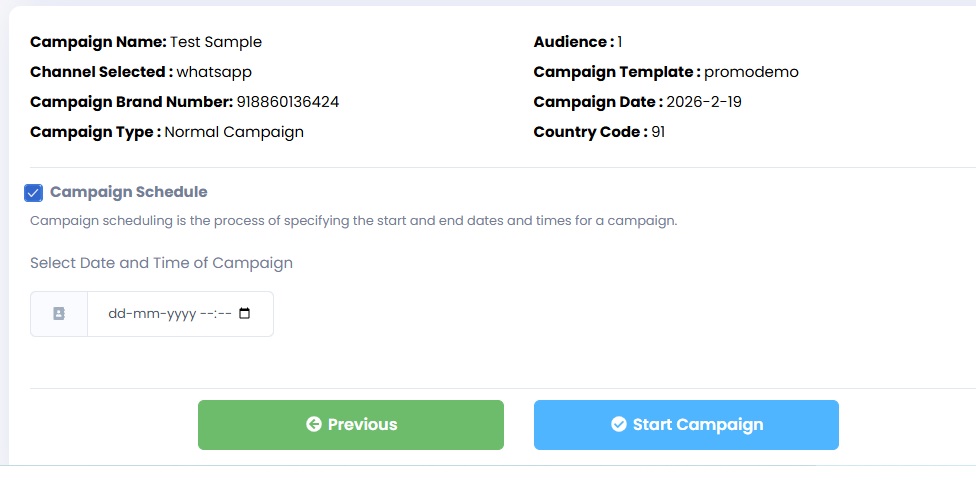Click the Campaign Name label
The height and width of the screenshot is (486, 978).
pos(99,42)
